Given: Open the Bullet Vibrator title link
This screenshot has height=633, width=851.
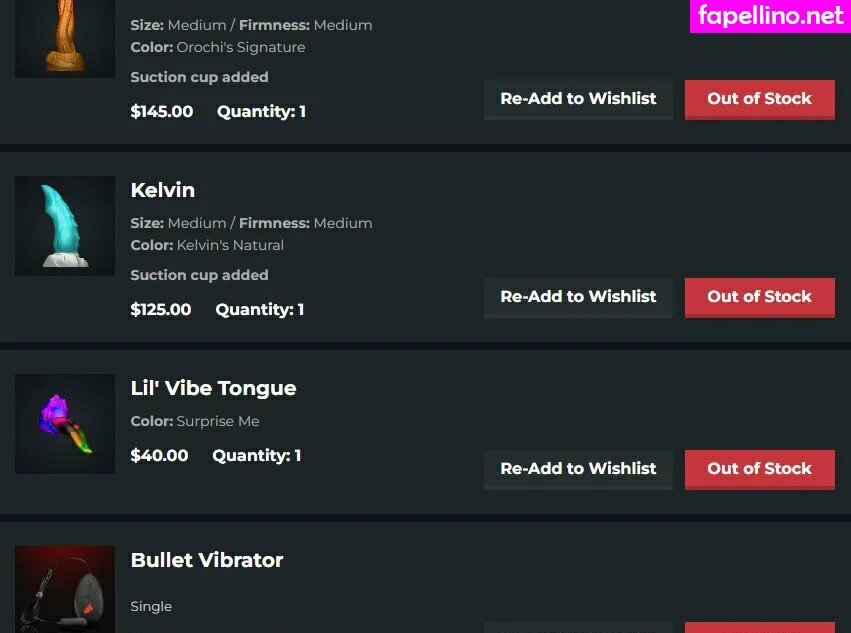Looking at the screenshot, I should click(x=207, y=560).
